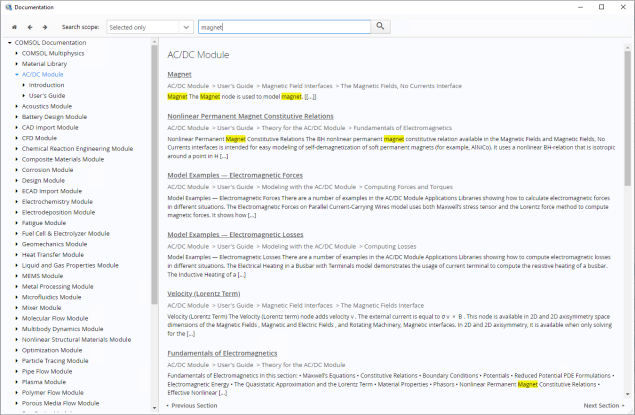Select ECAD Import Module
This screenshot has width=635, height=415.
[x=52, y=191]
